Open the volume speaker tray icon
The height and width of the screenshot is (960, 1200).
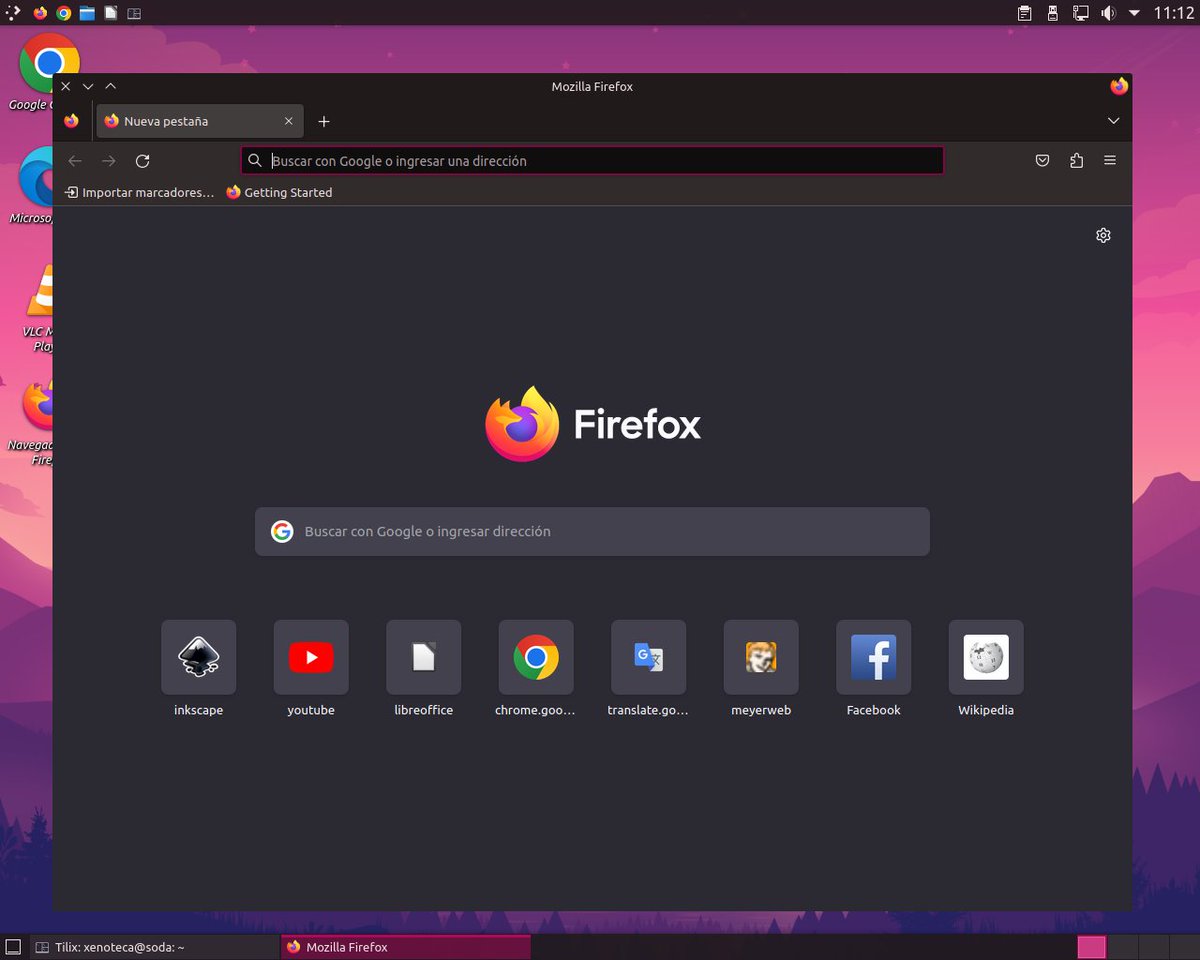coord(1108,13)
